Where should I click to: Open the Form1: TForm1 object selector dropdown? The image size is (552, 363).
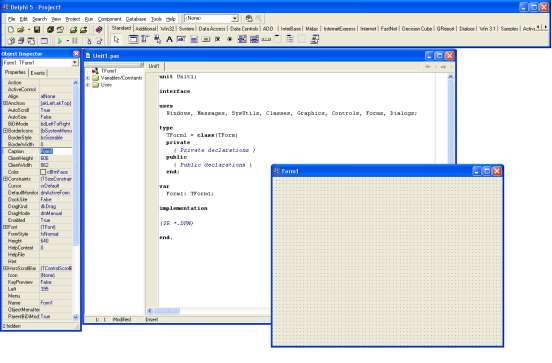(x=75, y=63)
